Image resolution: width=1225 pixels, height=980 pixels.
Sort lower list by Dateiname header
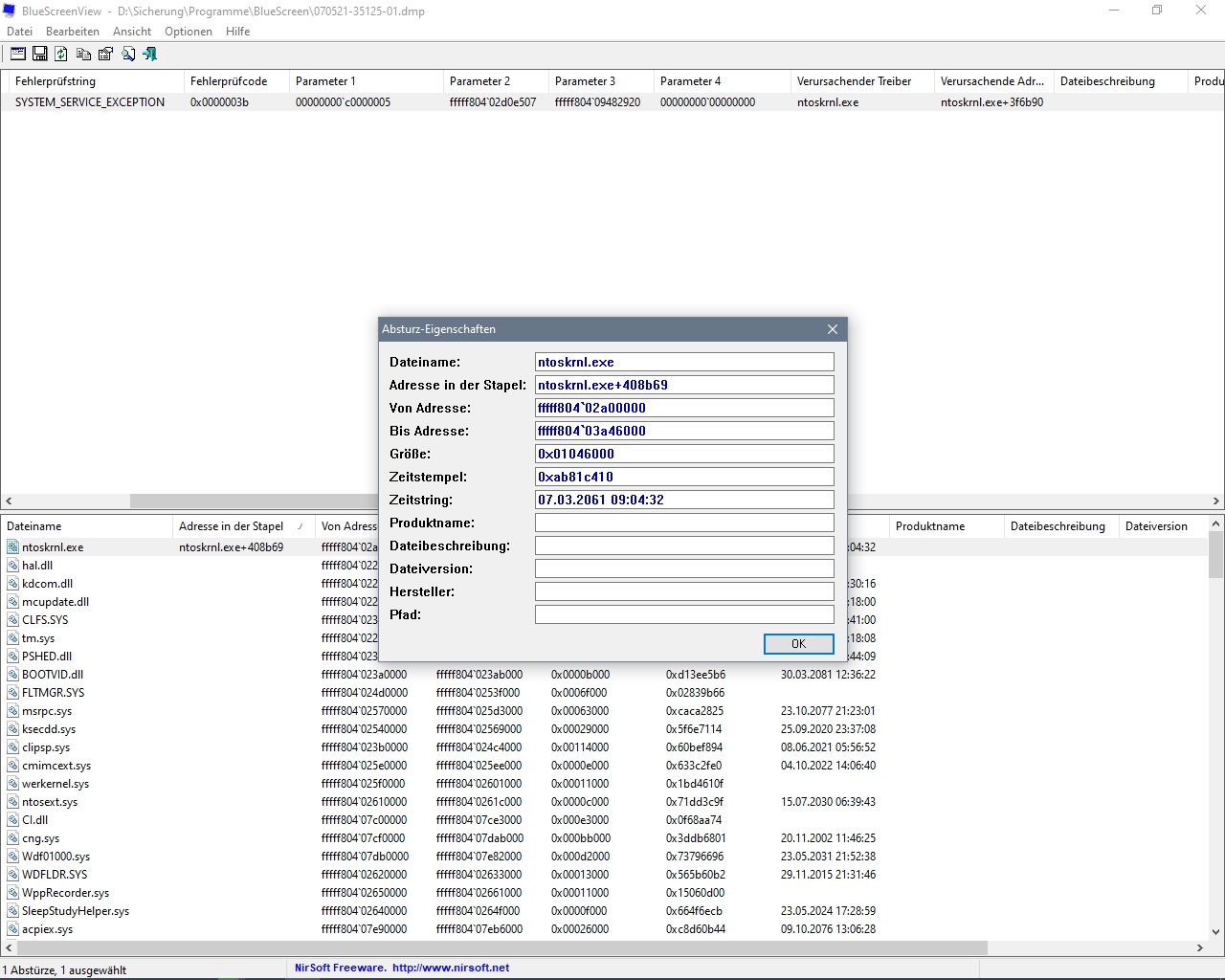pos(87,526)
